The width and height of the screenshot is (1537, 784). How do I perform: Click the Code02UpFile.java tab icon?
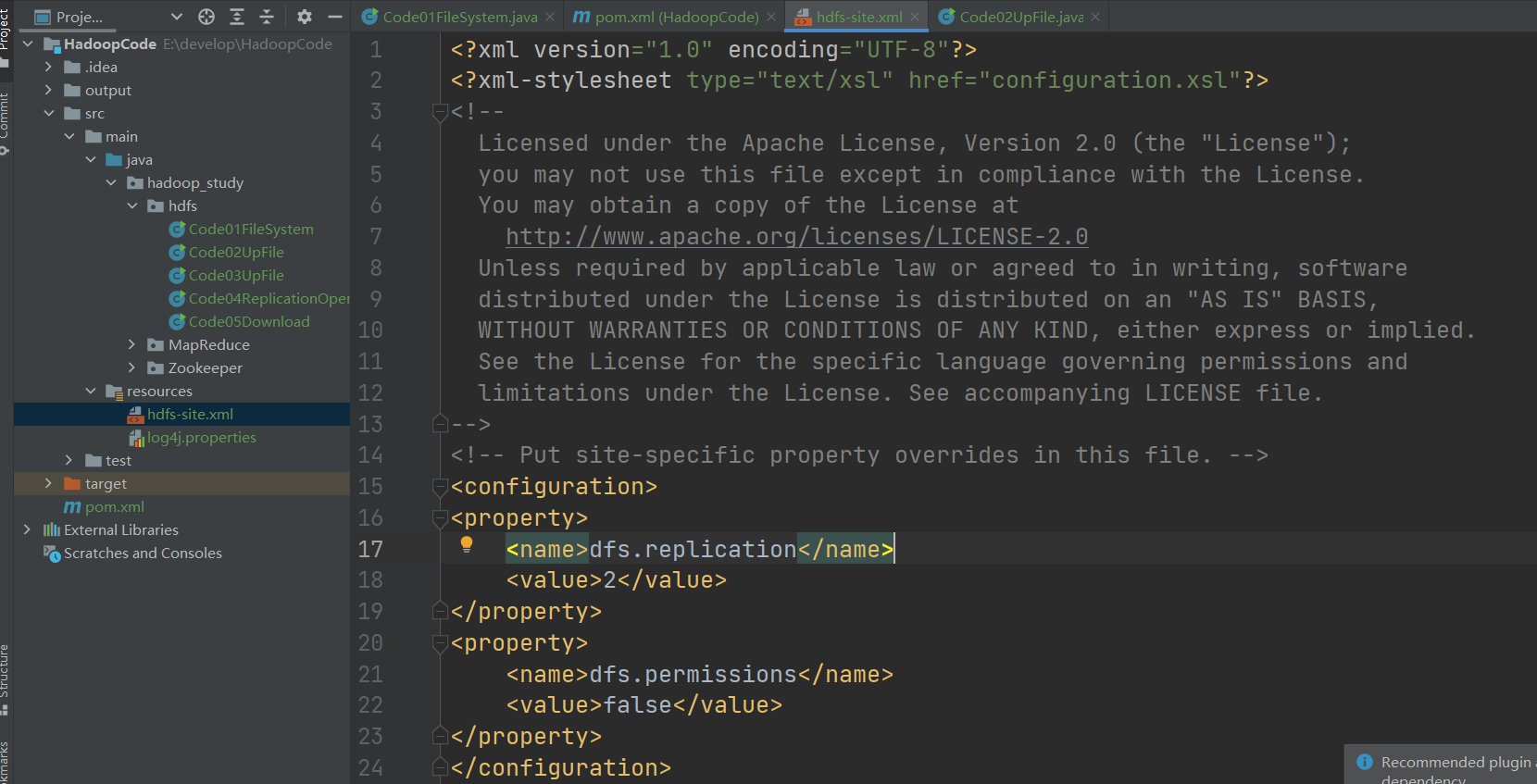(x=946, y=17)
